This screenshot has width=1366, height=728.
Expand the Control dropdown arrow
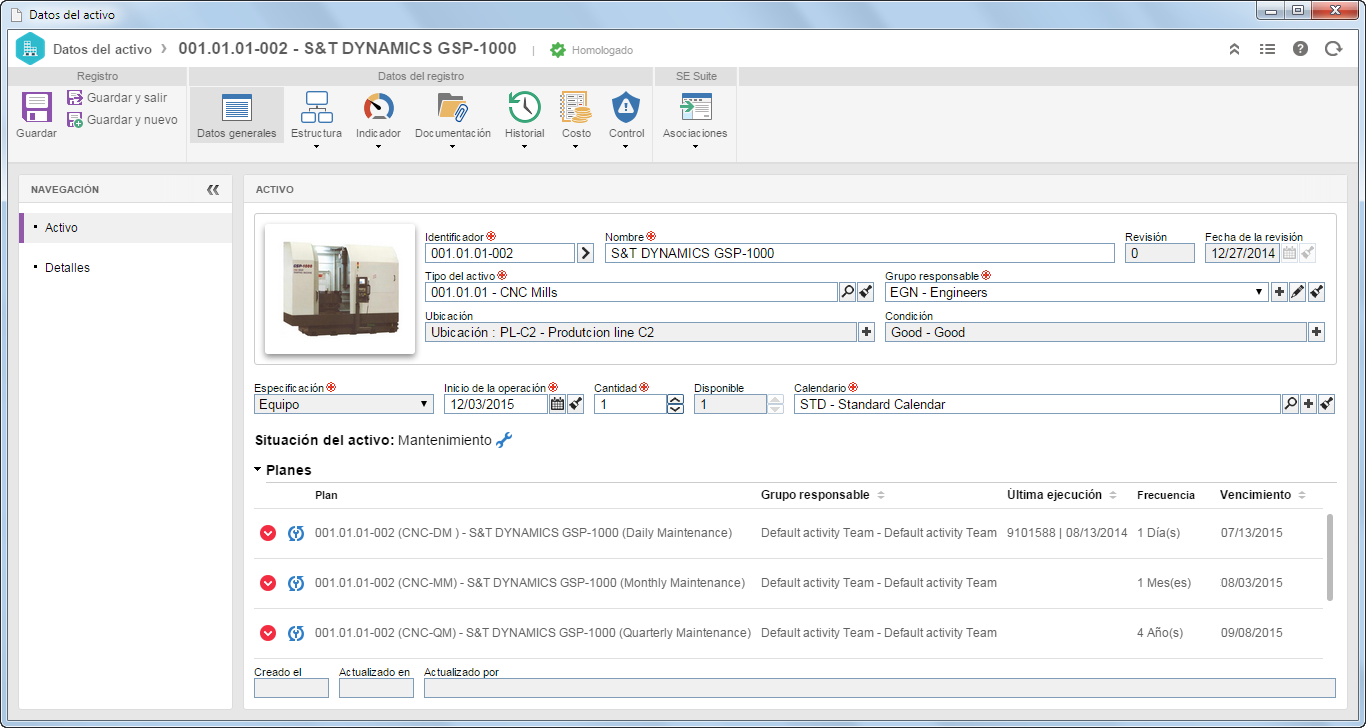click(x=626, y=147)
